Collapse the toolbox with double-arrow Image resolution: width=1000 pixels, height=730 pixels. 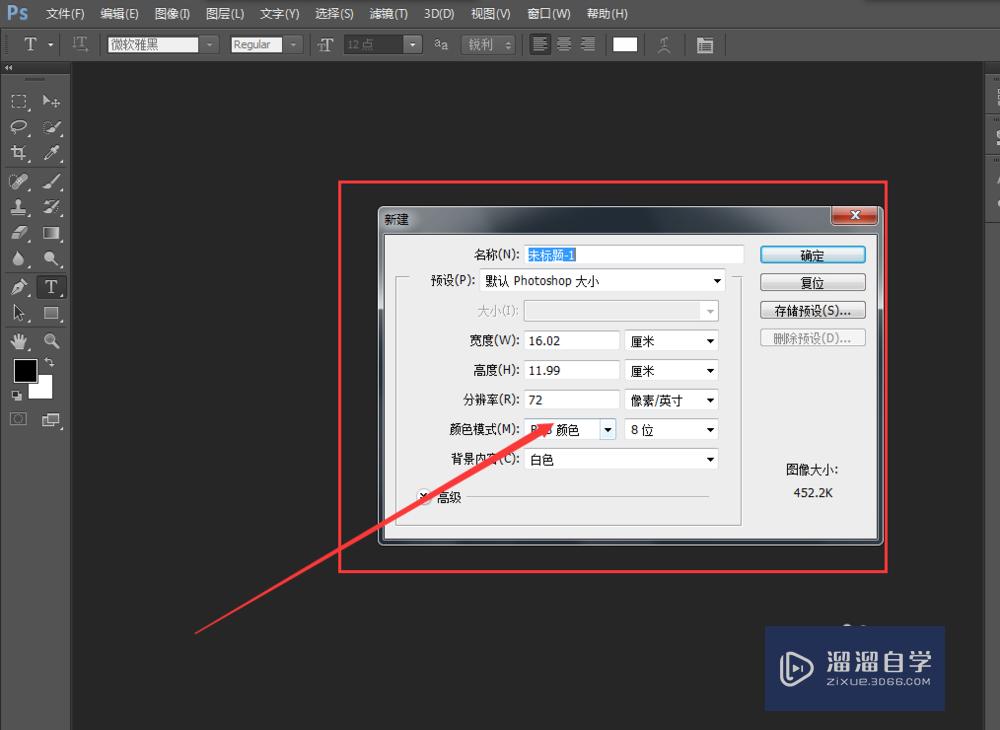click(8, 67)
